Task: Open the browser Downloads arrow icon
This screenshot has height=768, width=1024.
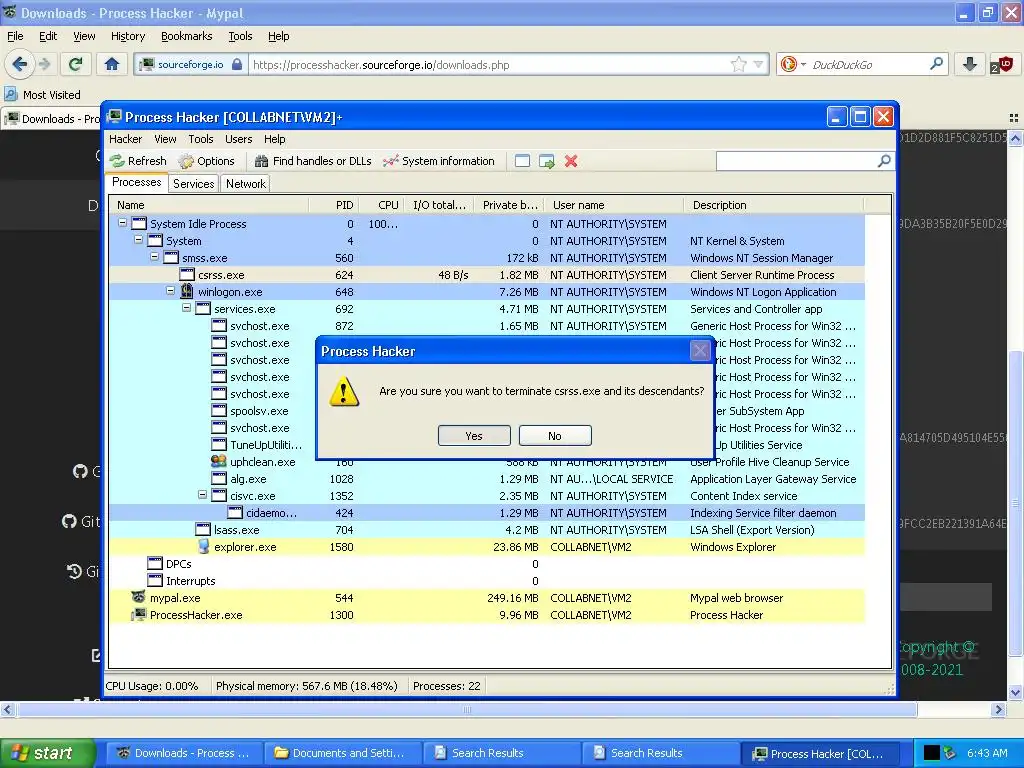Action: pyautogui.click(x=970, y=64)
